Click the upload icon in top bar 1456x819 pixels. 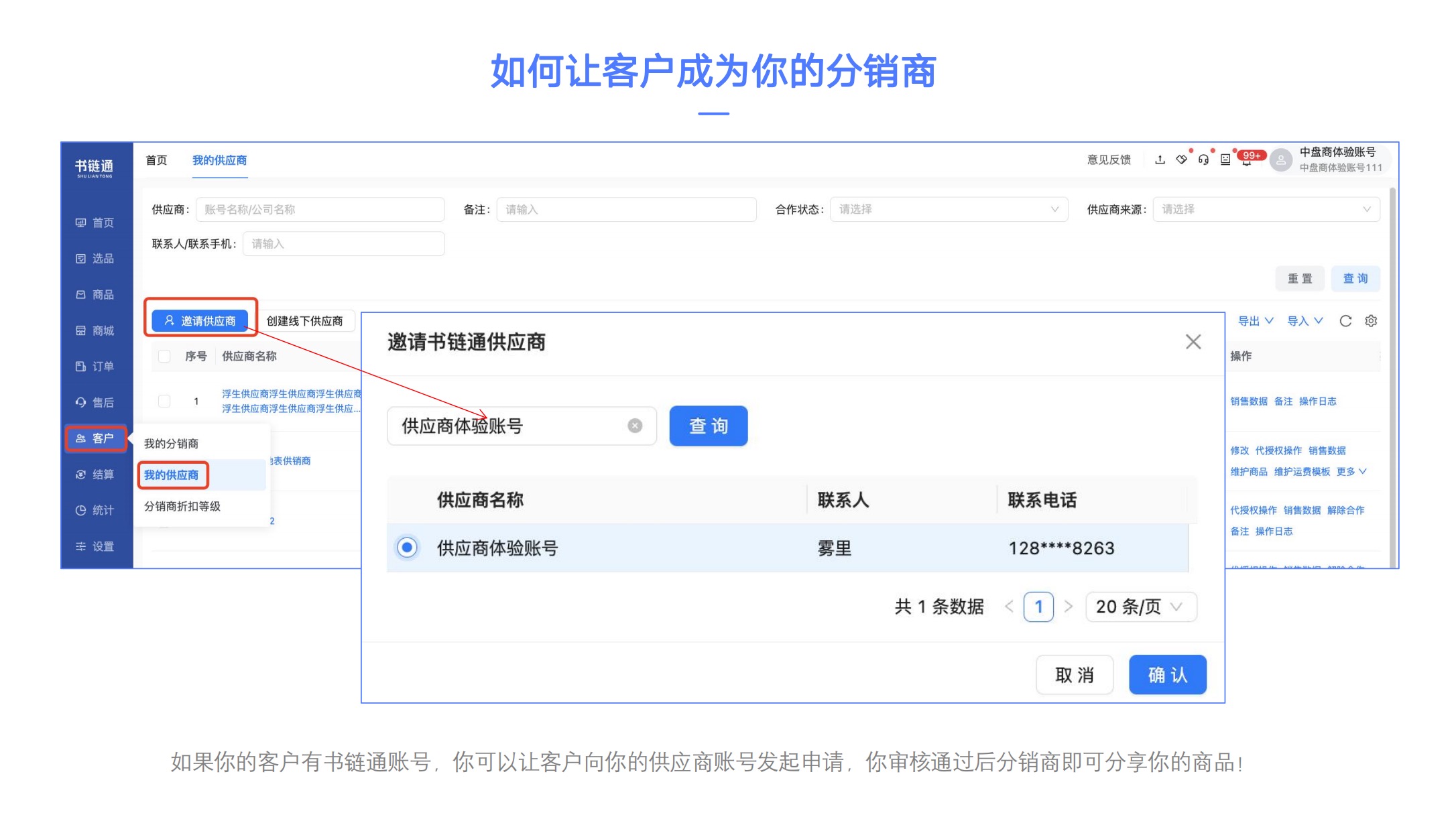tap(1160, 160)
